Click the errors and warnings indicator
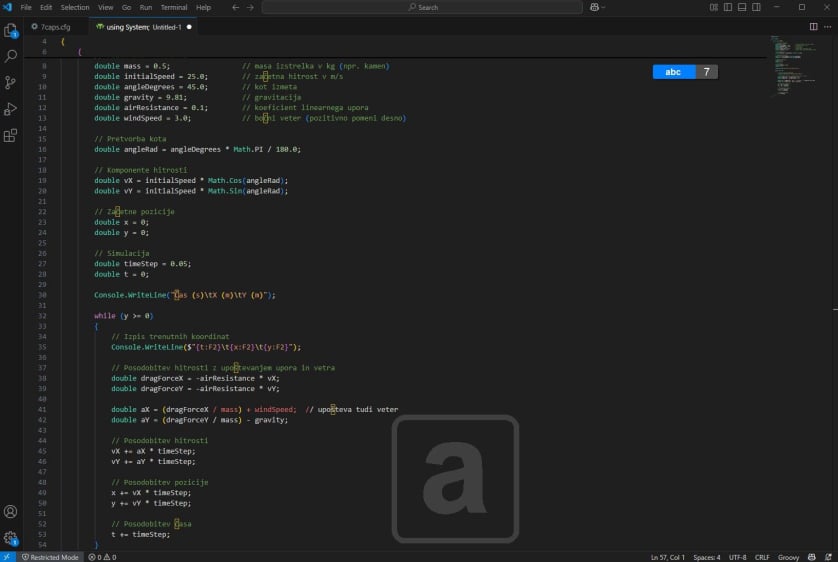The height and width of the screenshot is (562, 838). point(102,557)
